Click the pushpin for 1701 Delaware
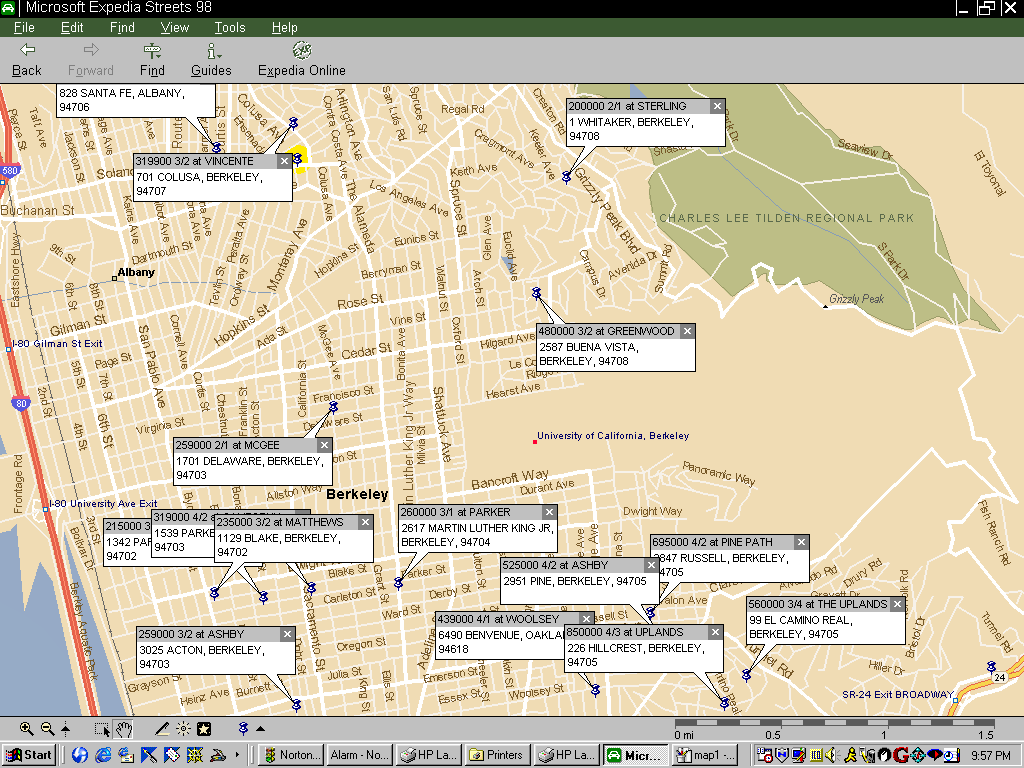The height and width of the screenshot is (768, 1024). coord(333,408)
